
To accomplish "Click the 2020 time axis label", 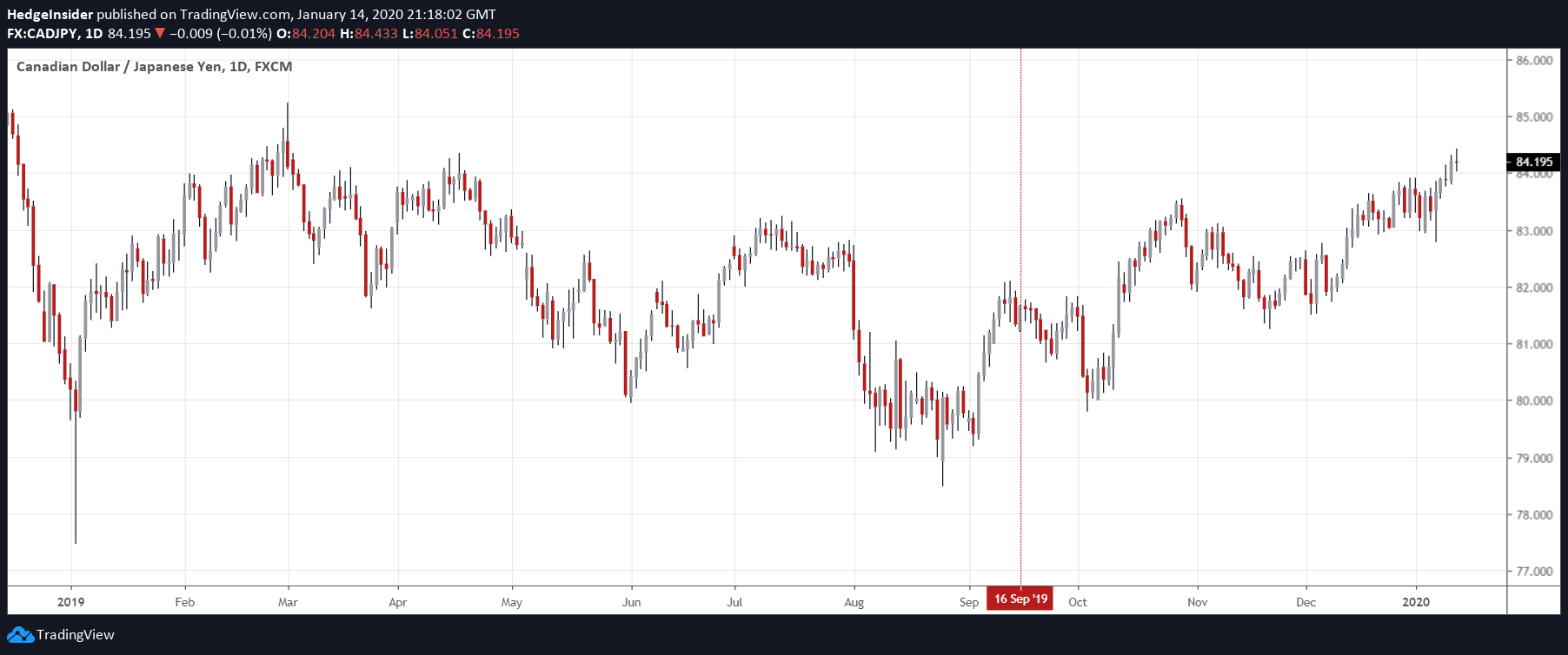I will 1416,602.
